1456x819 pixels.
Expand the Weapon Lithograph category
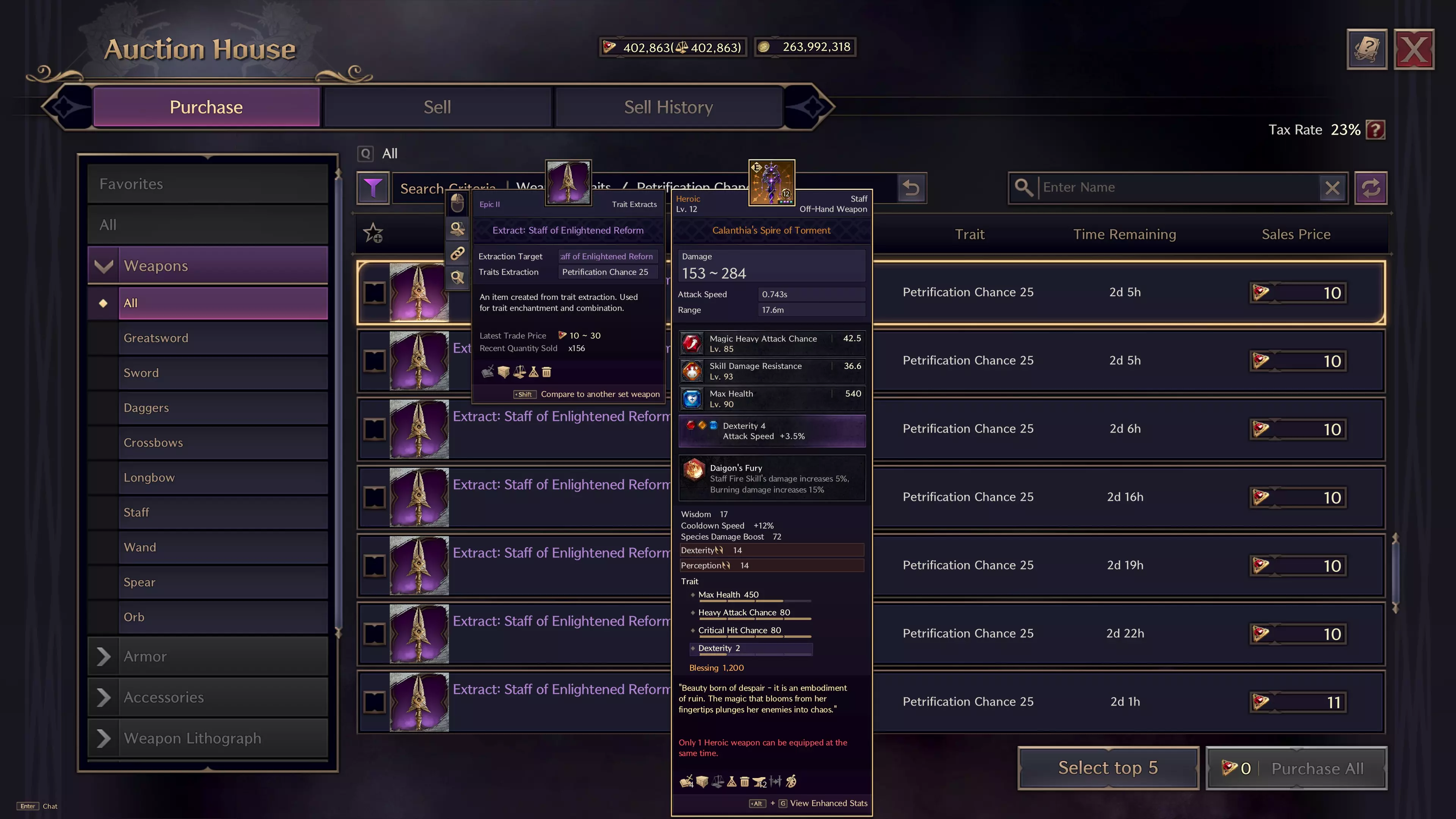104,738
